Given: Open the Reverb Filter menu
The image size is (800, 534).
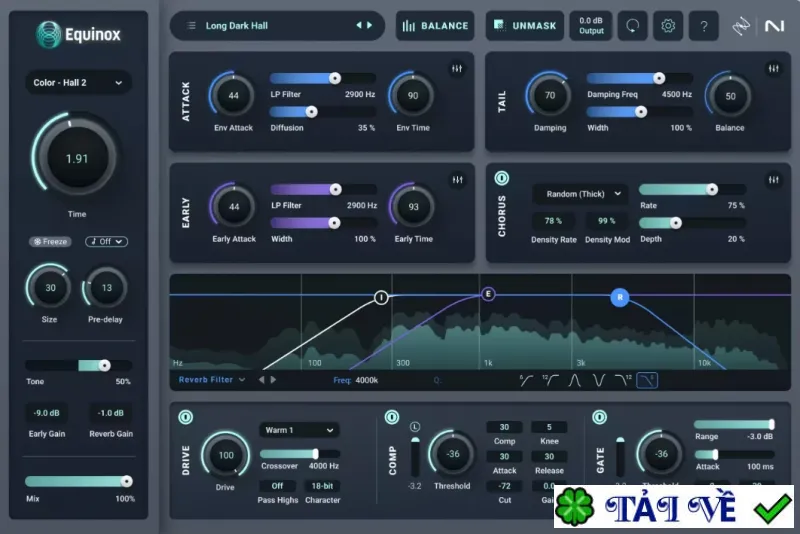Looking at the screenshot, I should click(x=212, y=379).
